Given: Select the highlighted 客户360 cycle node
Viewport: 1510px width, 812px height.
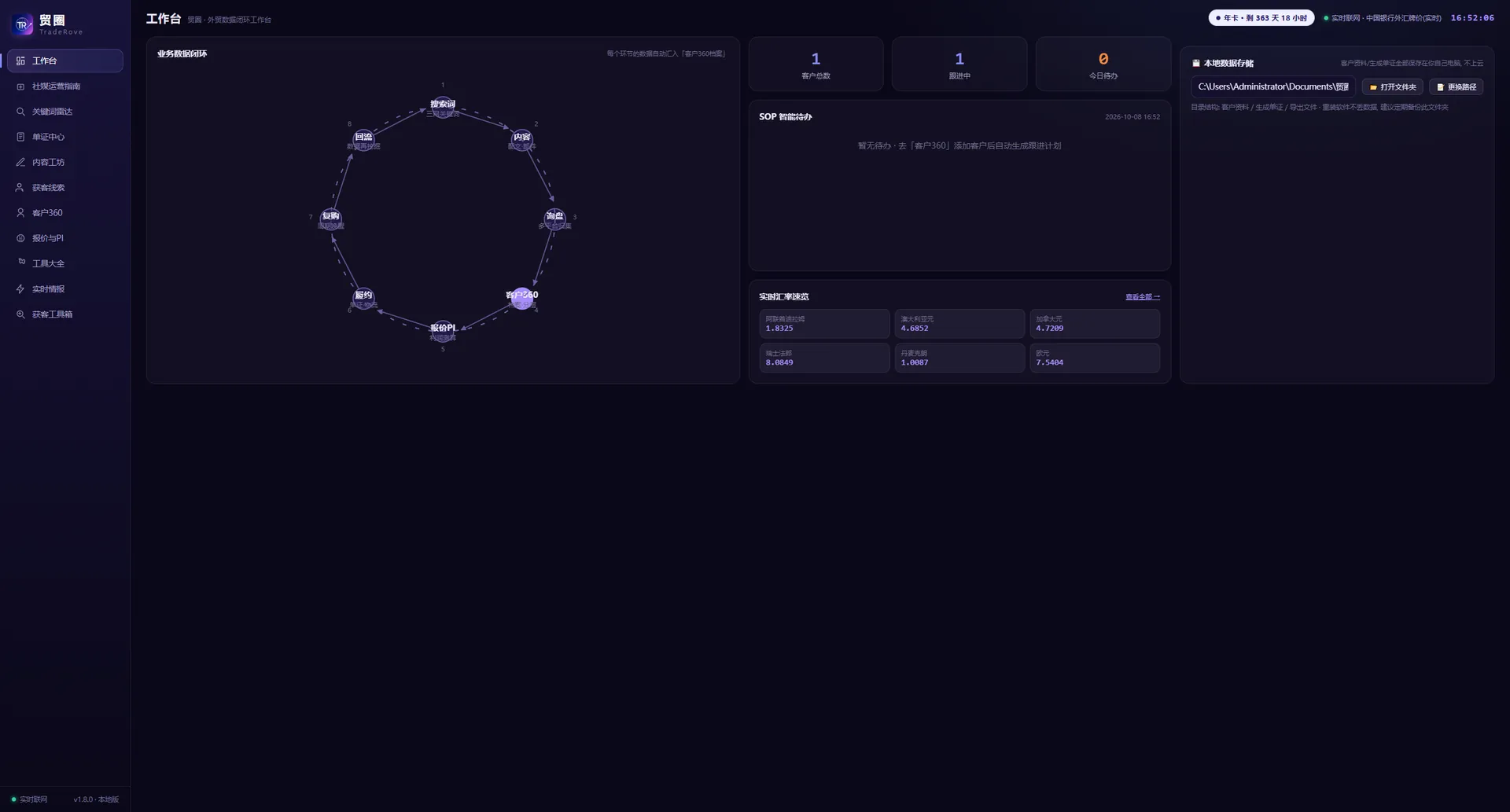Looking at the screenshot, I should tap(522, 298).
